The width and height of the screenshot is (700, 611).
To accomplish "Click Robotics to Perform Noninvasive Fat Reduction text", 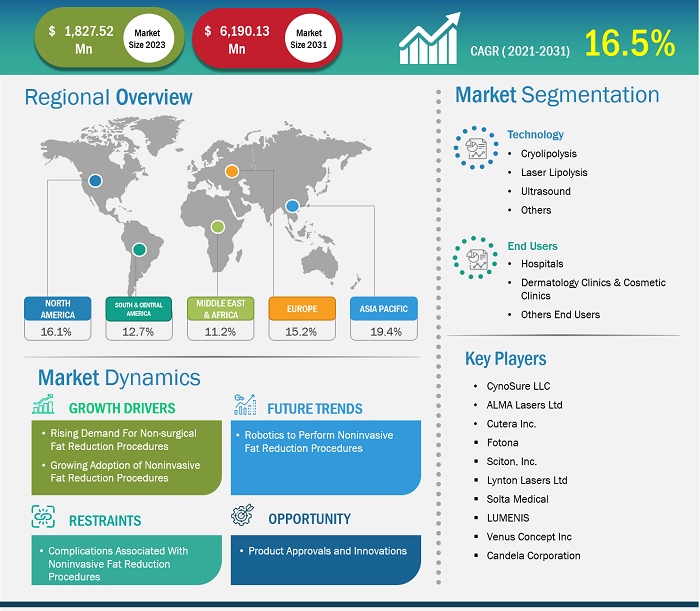I will [x=319, y=441].
